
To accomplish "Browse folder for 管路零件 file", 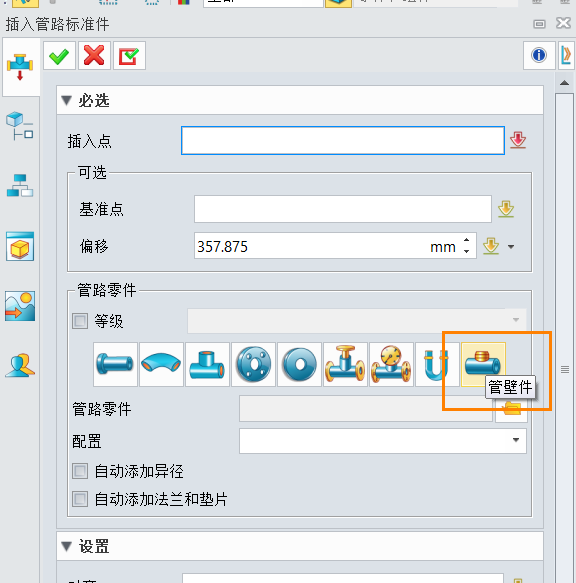I will [511, 409].
